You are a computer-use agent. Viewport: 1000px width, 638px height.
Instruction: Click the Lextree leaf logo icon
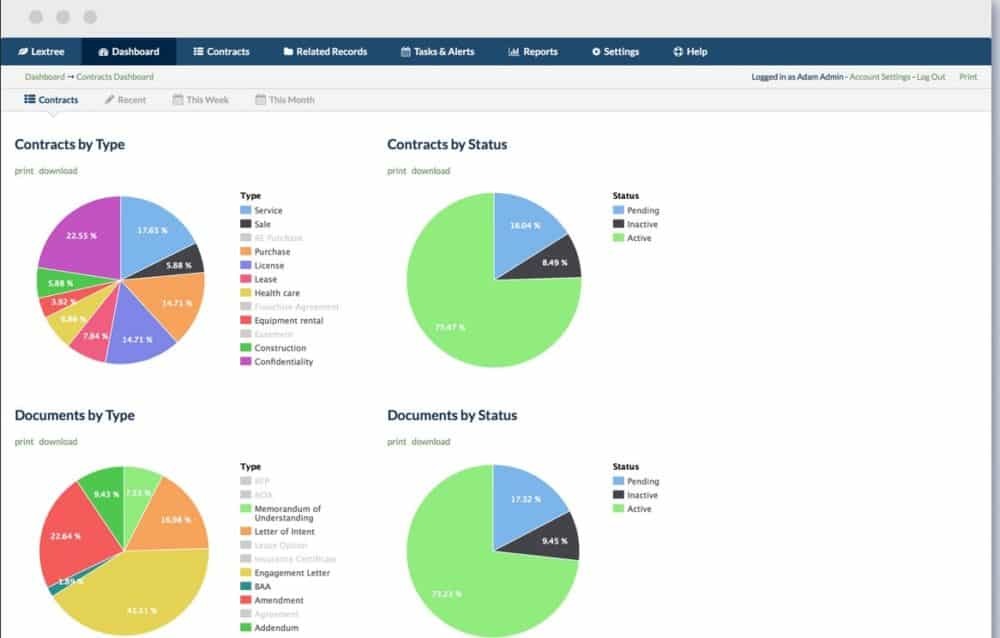pos(23,52)
